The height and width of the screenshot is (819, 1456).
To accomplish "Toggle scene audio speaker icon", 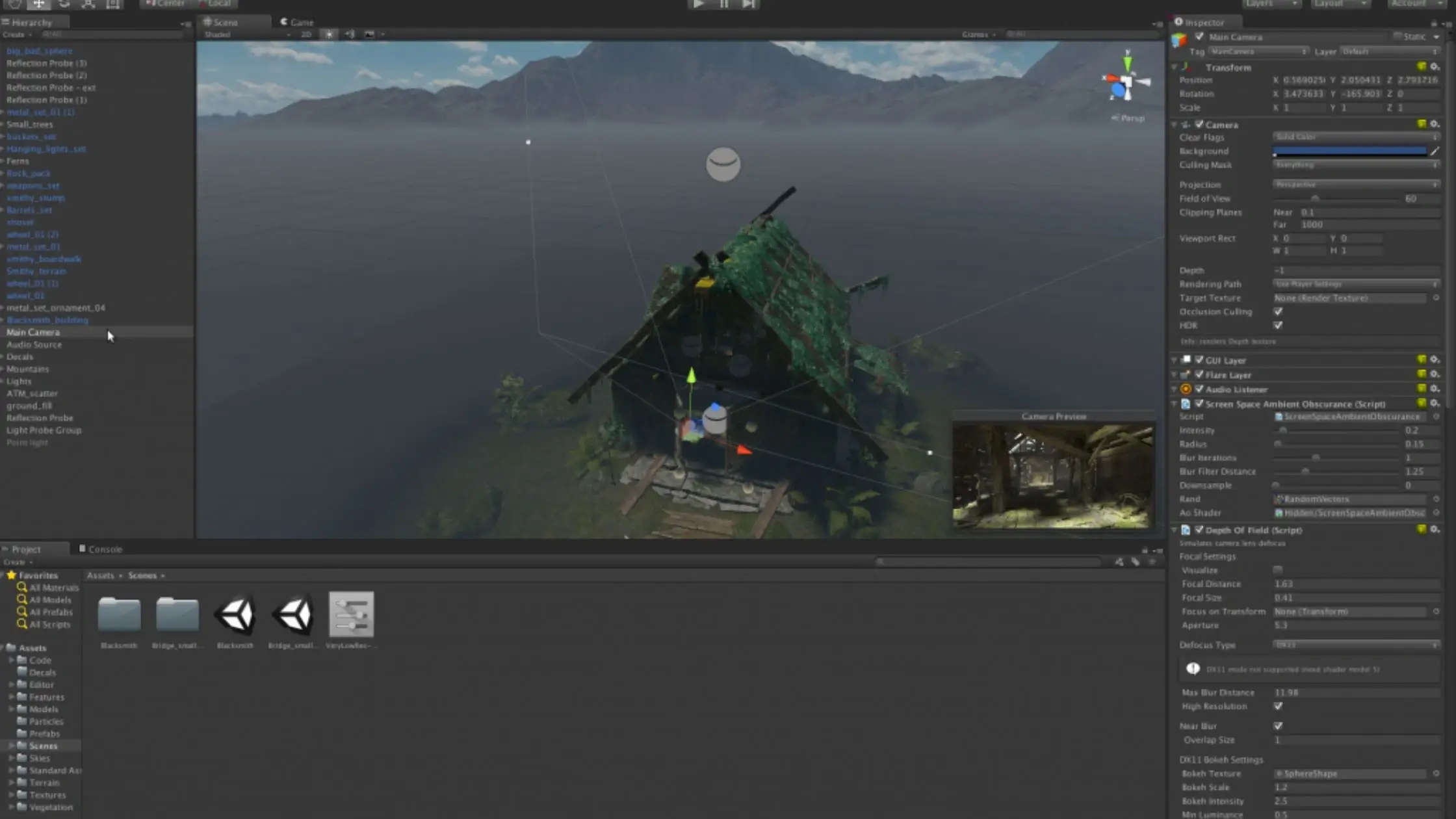I will 350,34.
